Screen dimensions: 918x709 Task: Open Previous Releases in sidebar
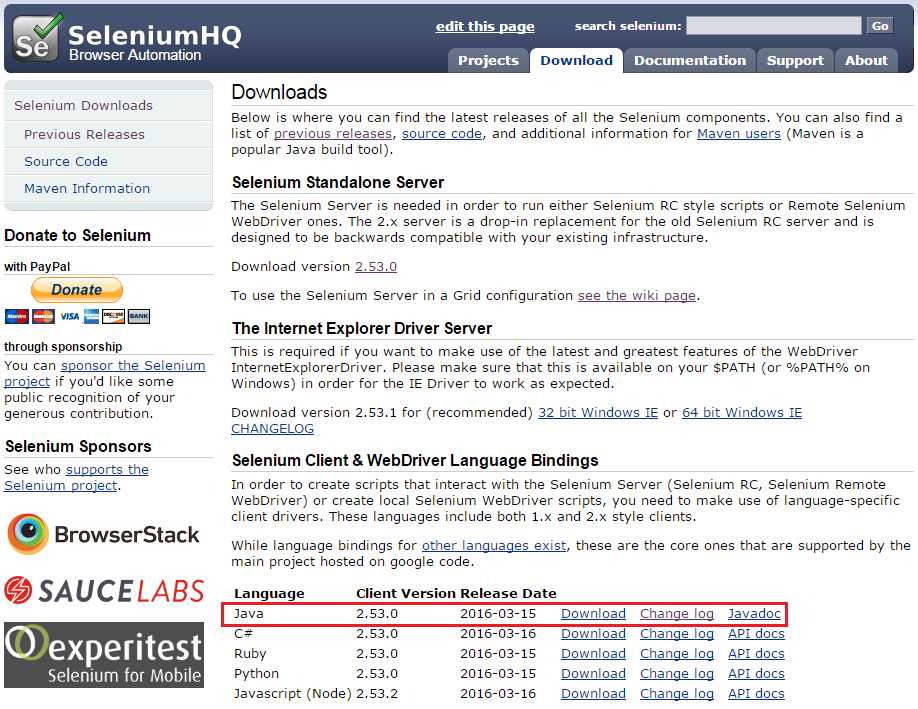[84, 134]
